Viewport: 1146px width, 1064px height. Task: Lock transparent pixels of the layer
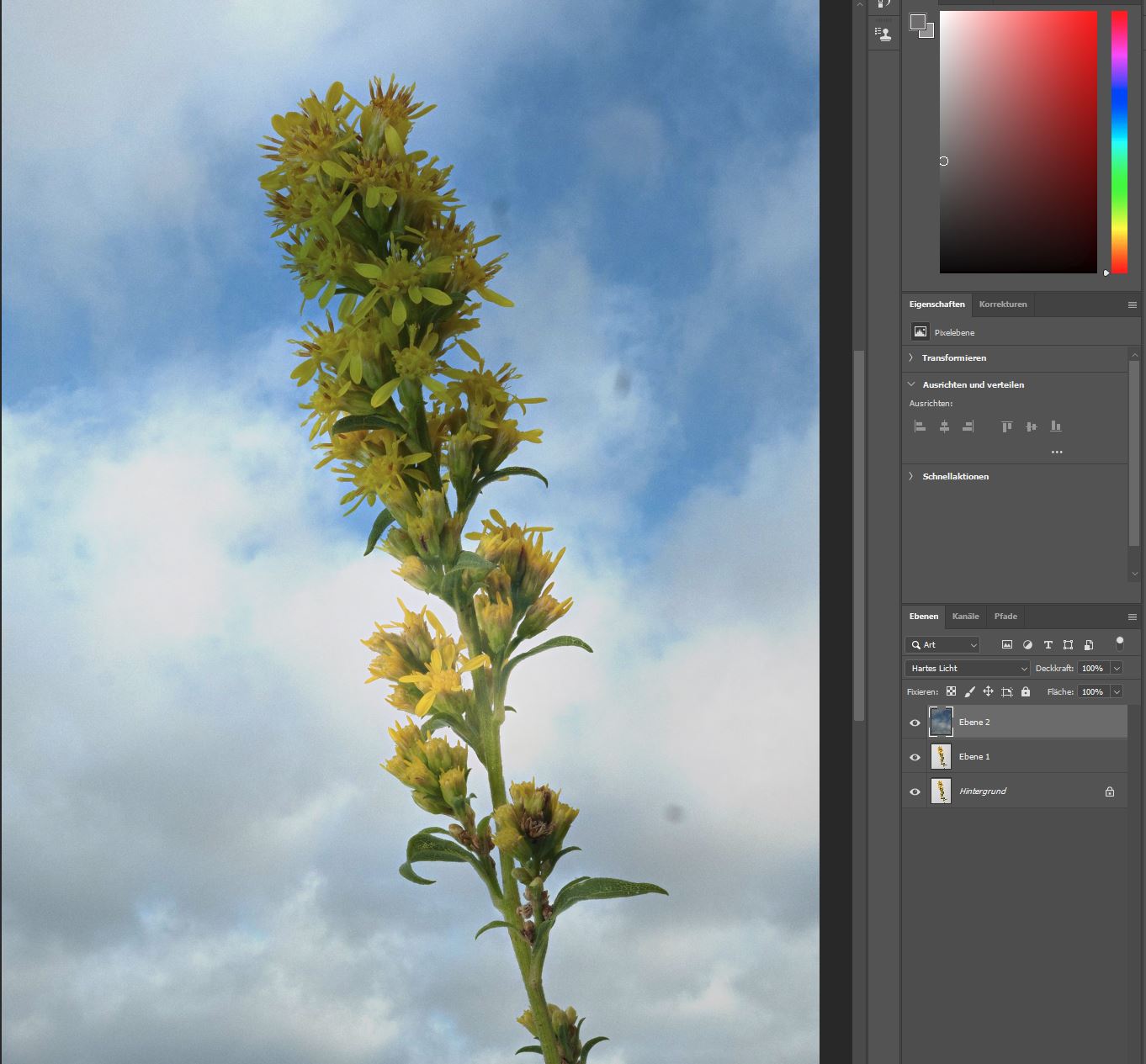pyautogui.click(x=951, y=691)
